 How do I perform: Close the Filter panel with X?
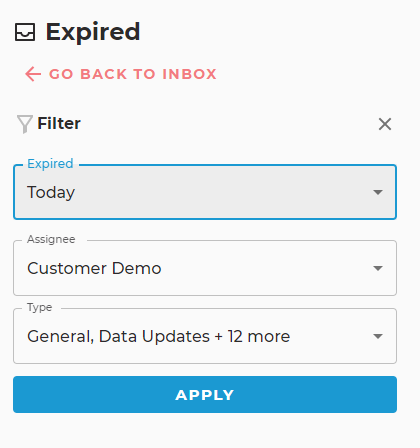[x=385, y=124]
